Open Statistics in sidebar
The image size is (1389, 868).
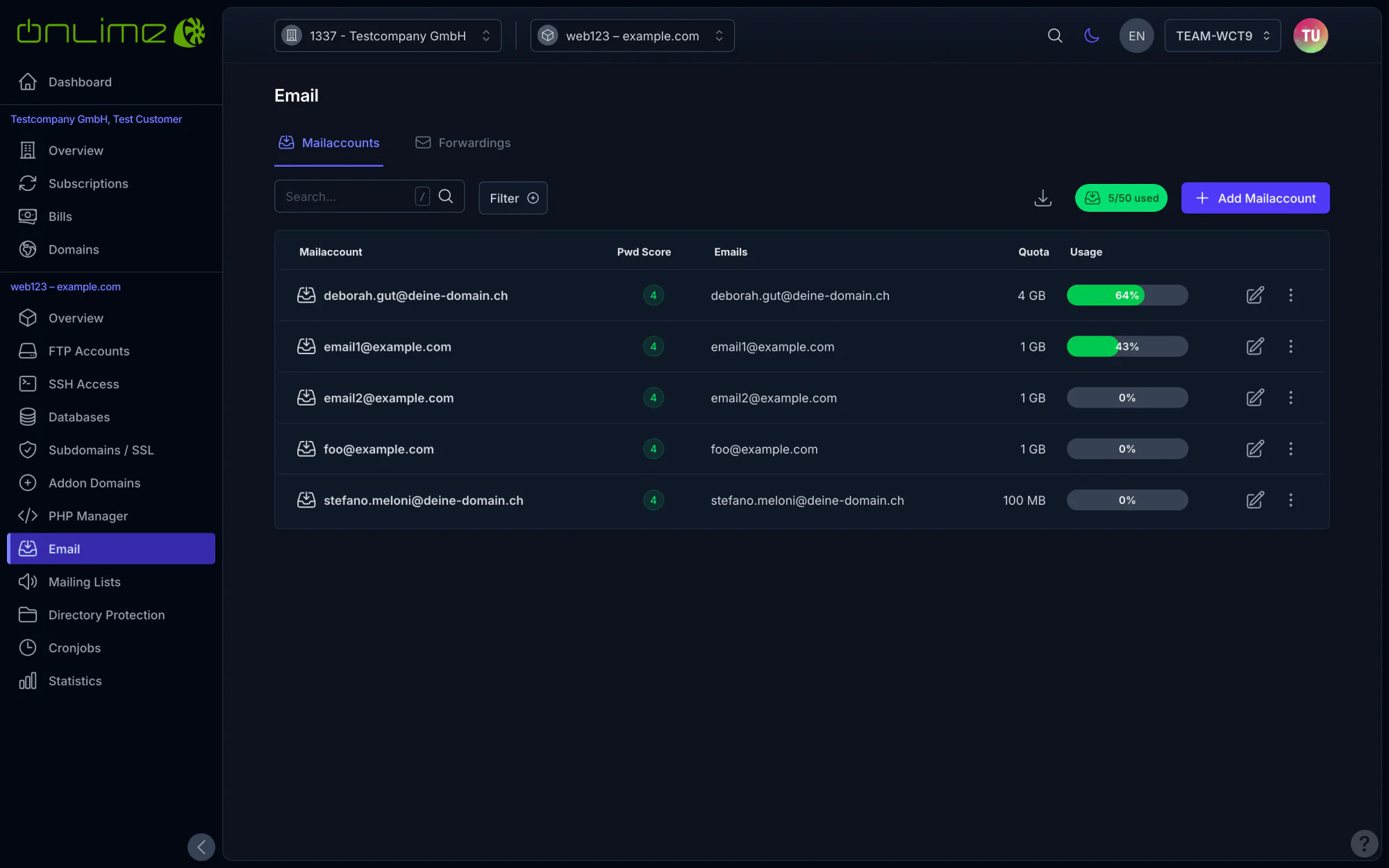coord(111,681)
